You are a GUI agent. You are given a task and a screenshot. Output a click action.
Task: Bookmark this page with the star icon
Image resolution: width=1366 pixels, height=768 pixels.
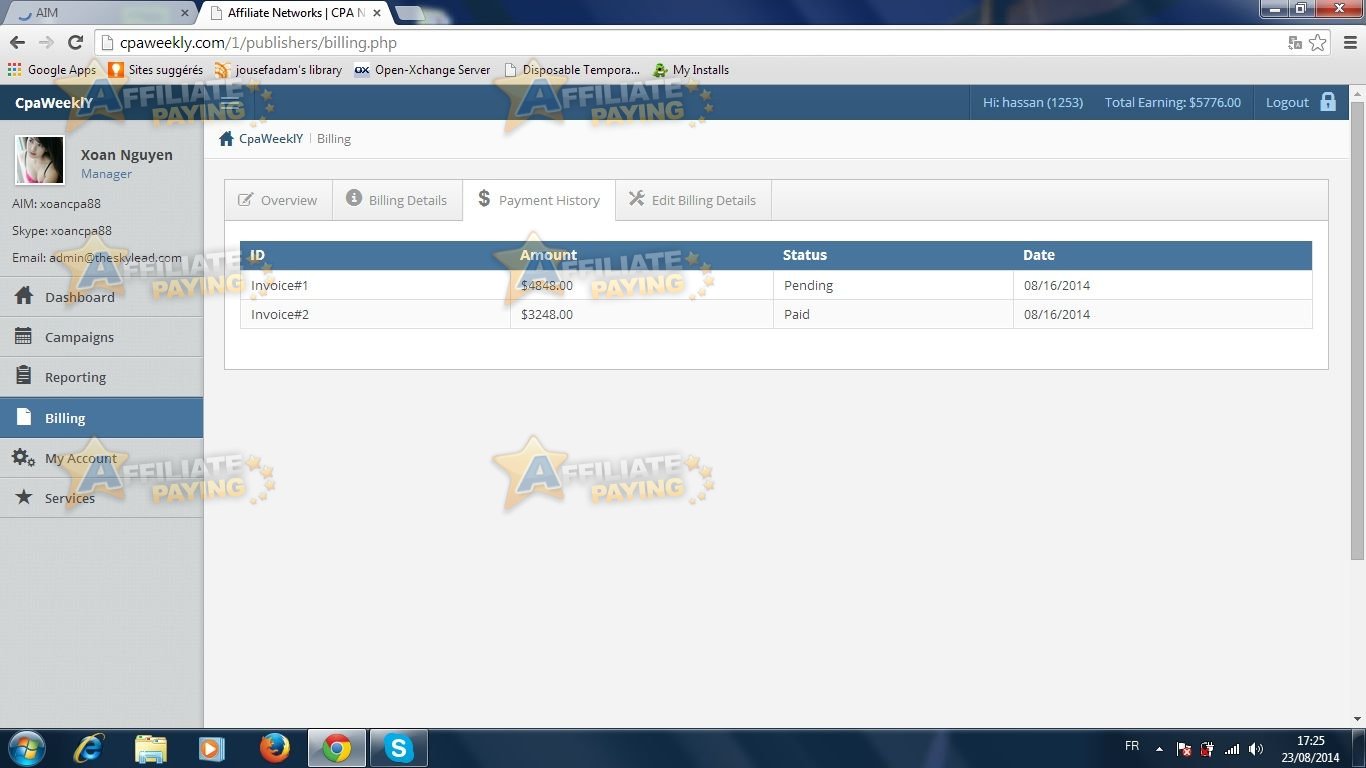point(1318,43)
